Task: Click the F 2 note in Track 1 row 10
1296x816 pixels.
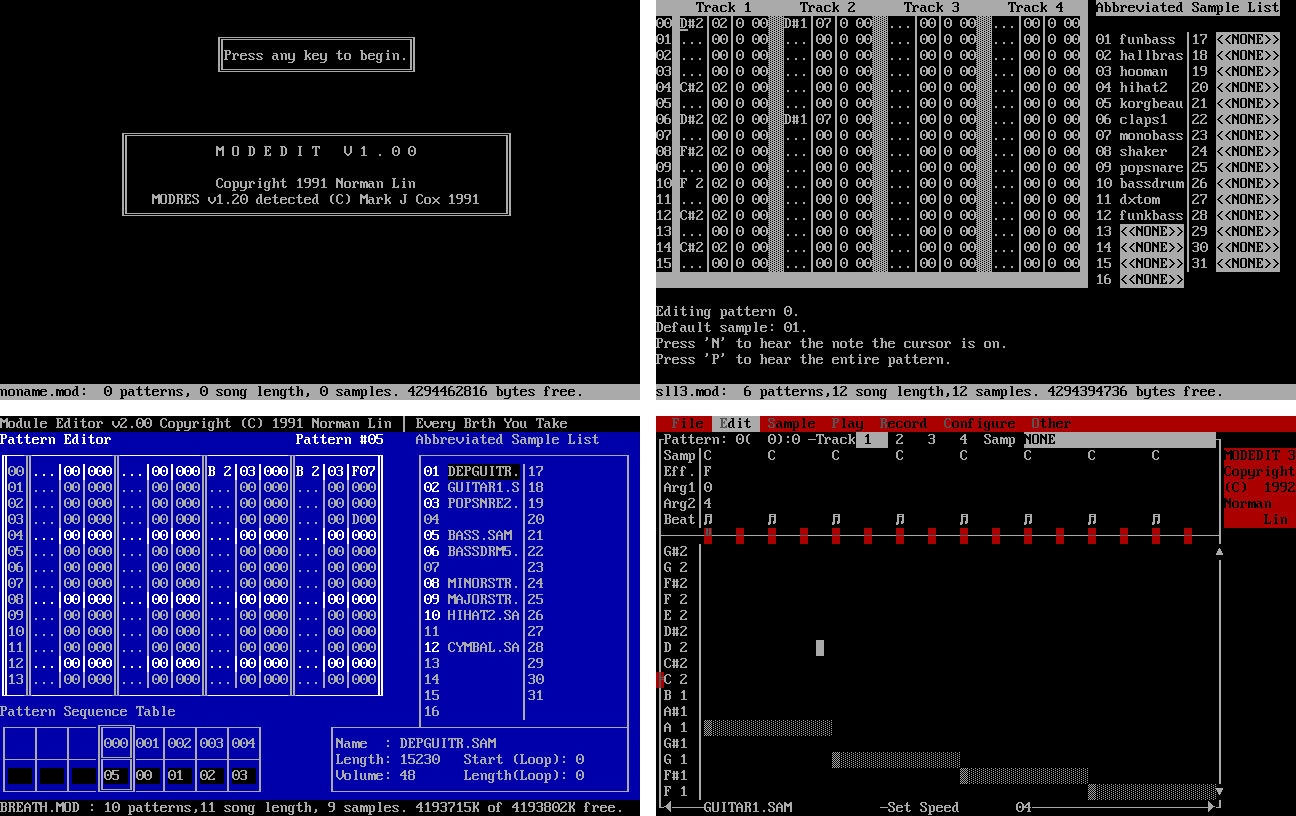Action: tap(692, 183)
